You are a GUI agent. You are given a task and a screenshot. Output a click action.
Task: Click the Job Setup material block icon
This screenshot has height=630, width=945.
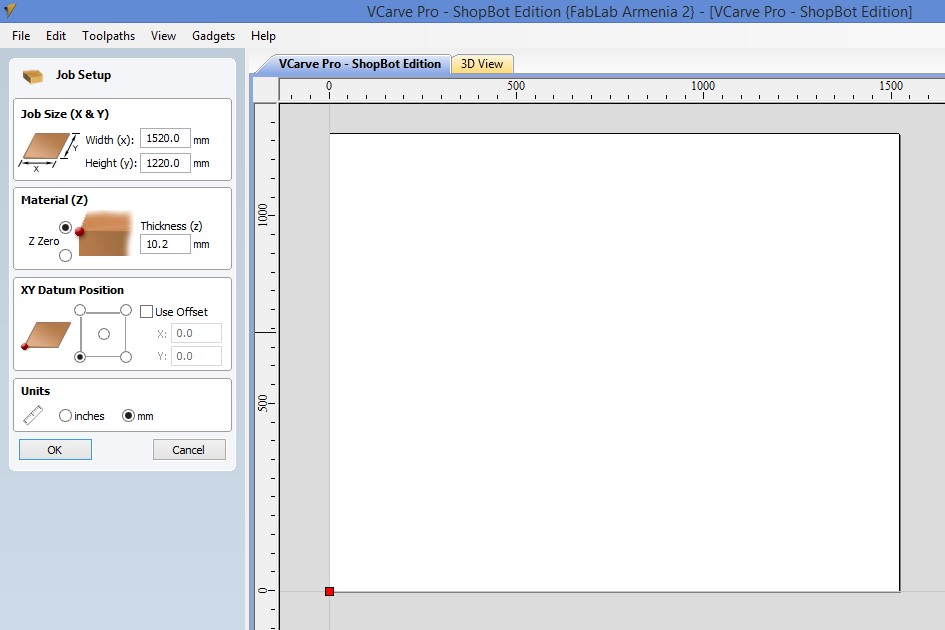33,76
